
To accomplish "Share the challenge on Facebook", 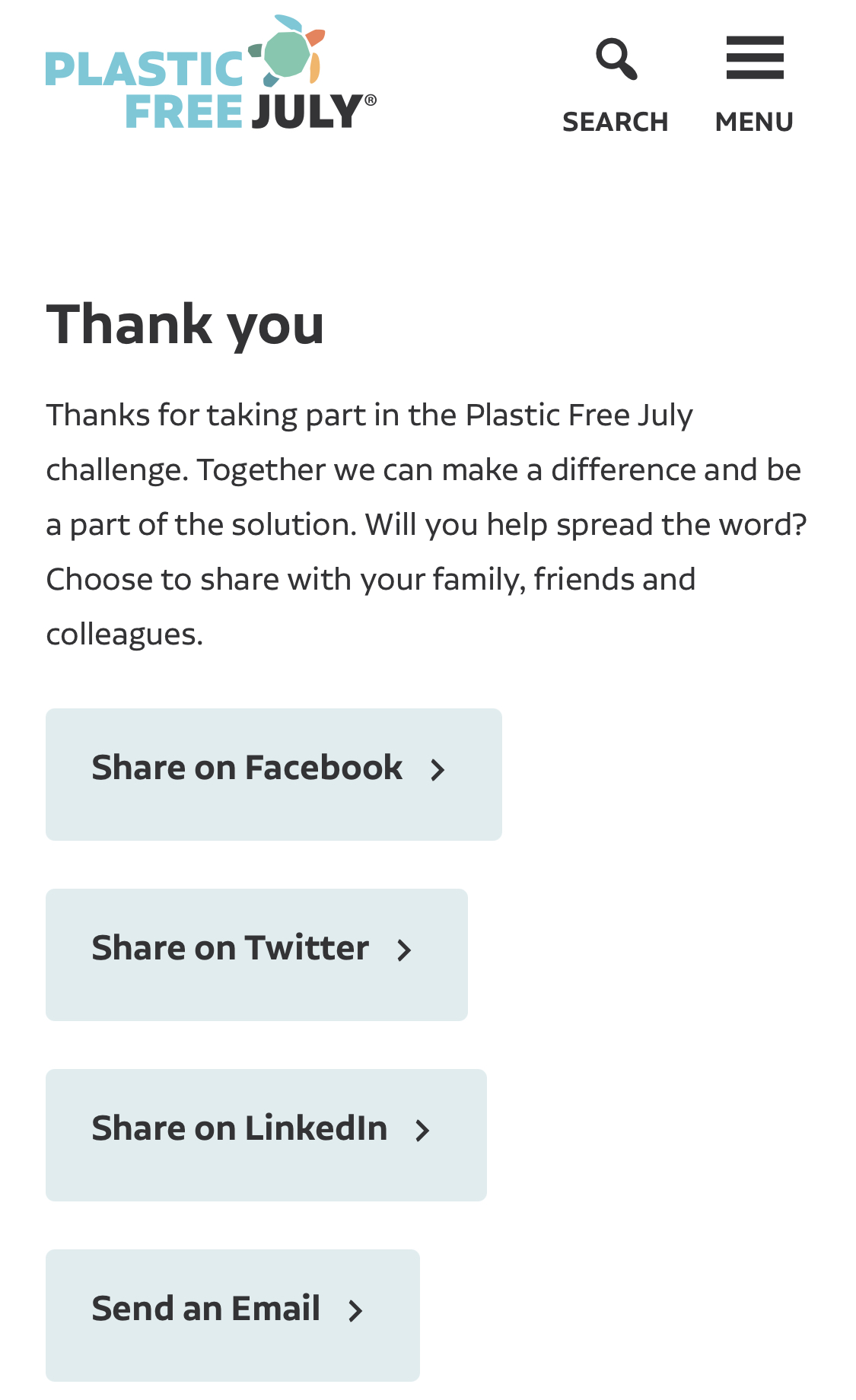I will click(x=274, y=775).
